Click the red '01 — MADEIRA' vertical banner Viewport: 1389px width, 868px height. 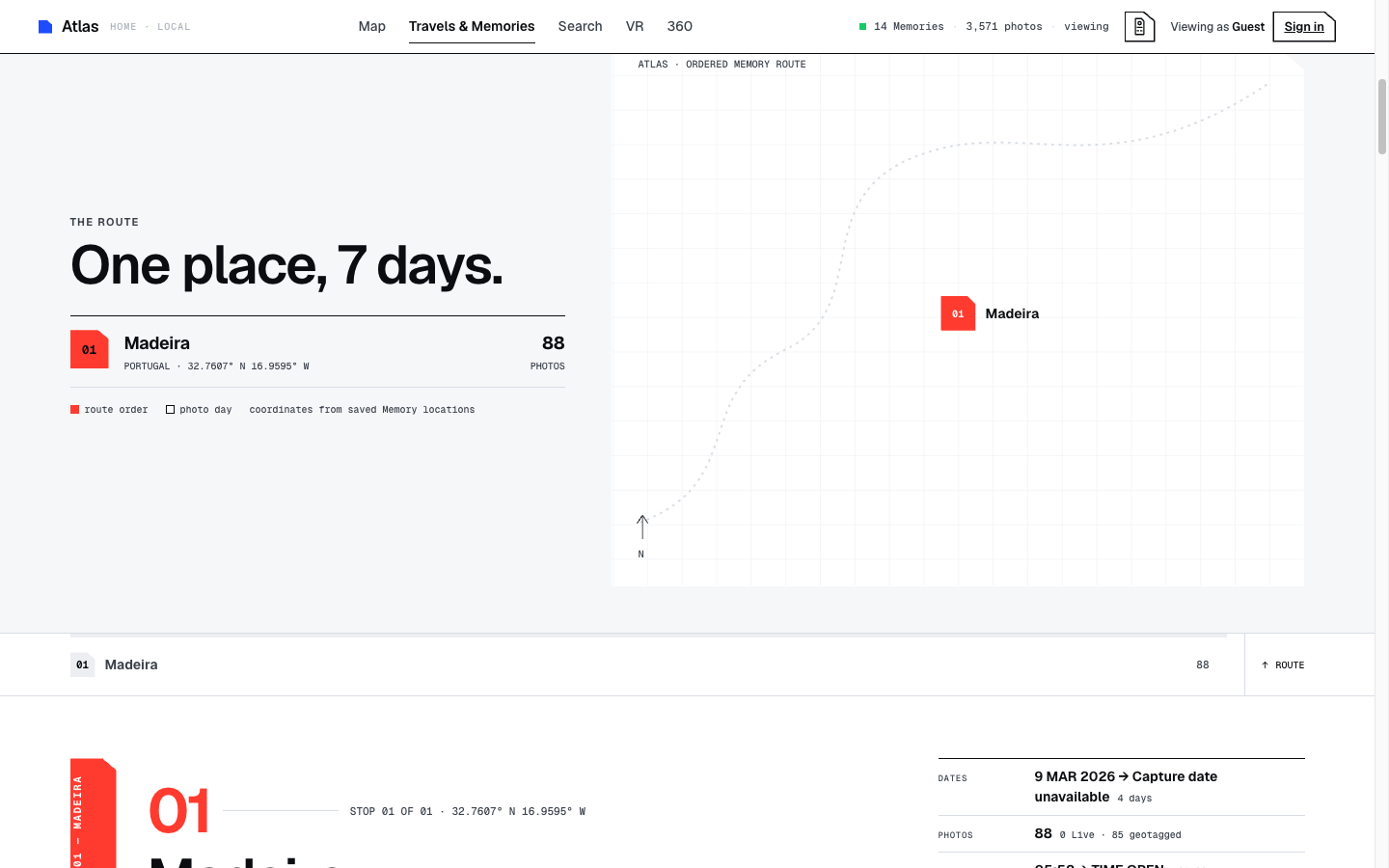(94, 813)
